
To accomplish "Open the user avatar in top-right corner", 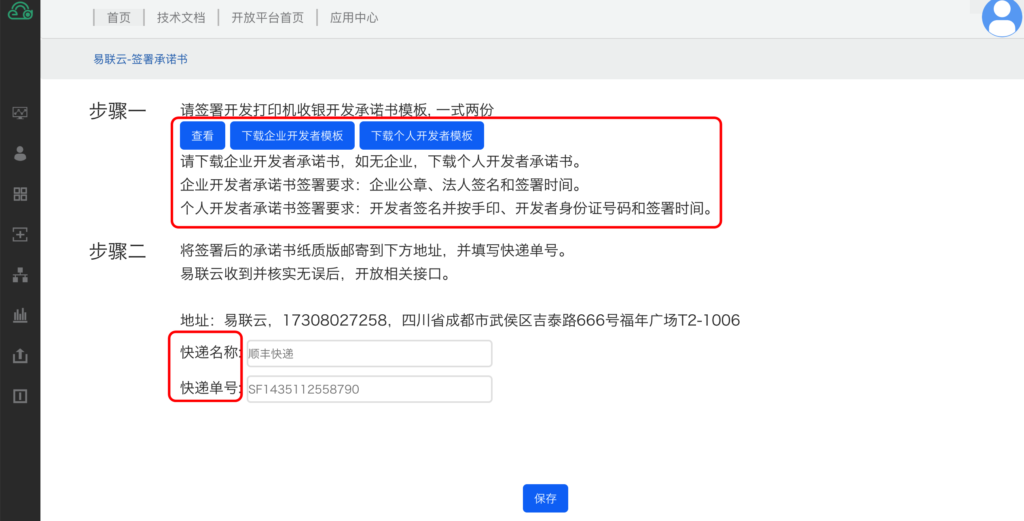I will pyautogui.click(x=1002, y=17).
